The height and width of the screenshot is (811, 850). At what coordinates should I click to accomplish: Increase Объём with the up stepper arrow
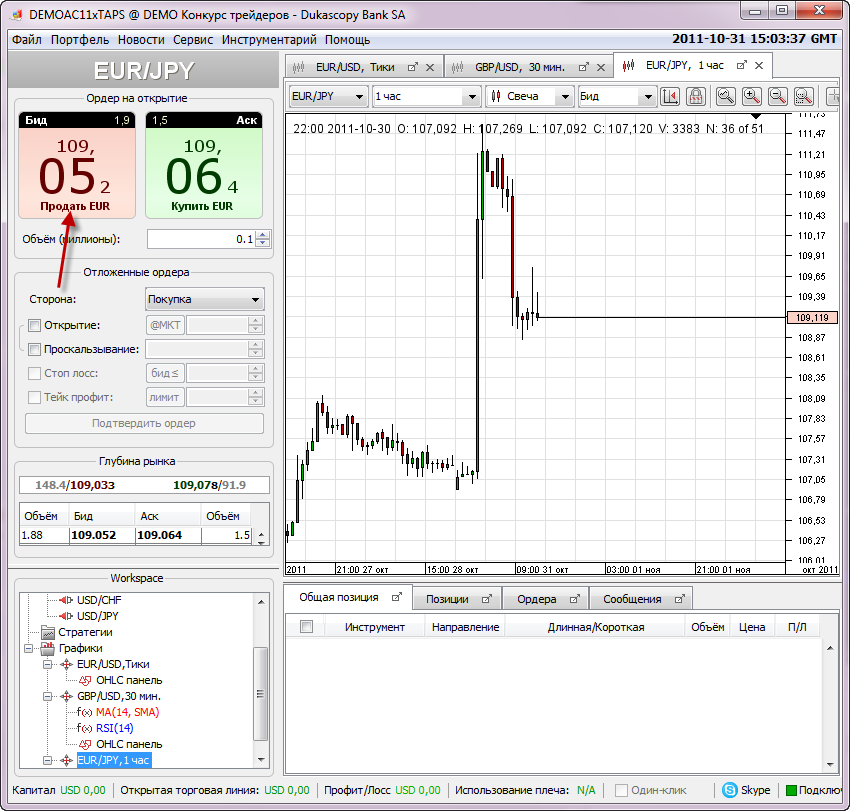coord(263,235)
